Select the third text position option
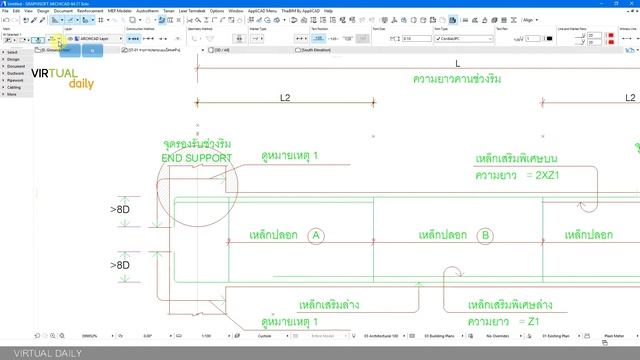Viewport: 640px width, 360px height. tap(348, 39)
